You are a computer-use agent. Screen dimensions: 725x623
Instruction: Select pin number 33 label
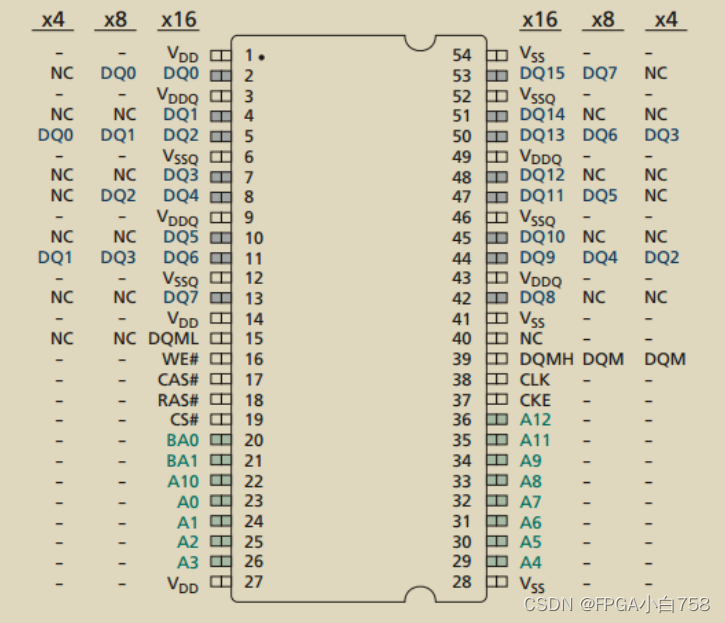tap(461, 481)
